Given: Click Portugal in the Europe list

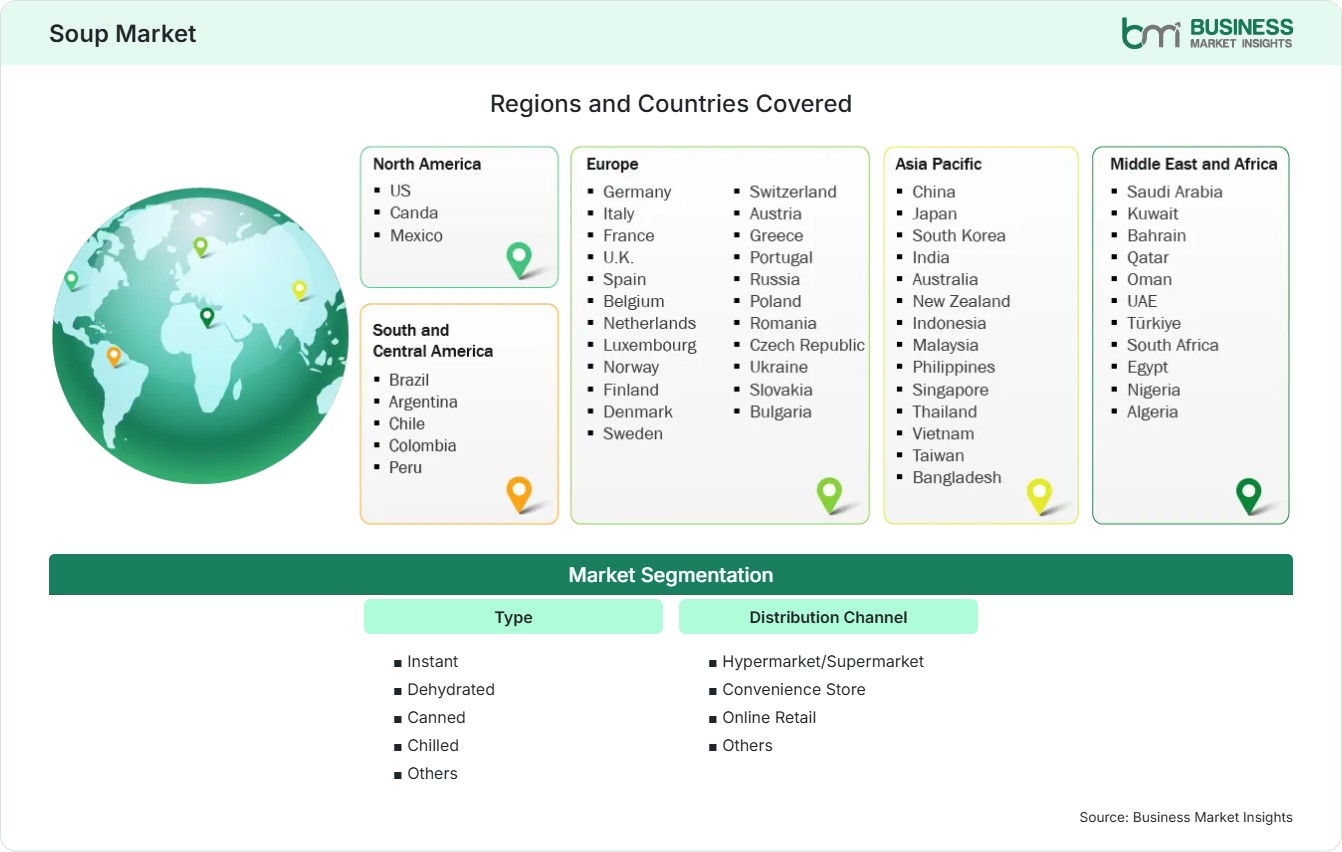Looking at the screenshot, I should coord(781,258).
